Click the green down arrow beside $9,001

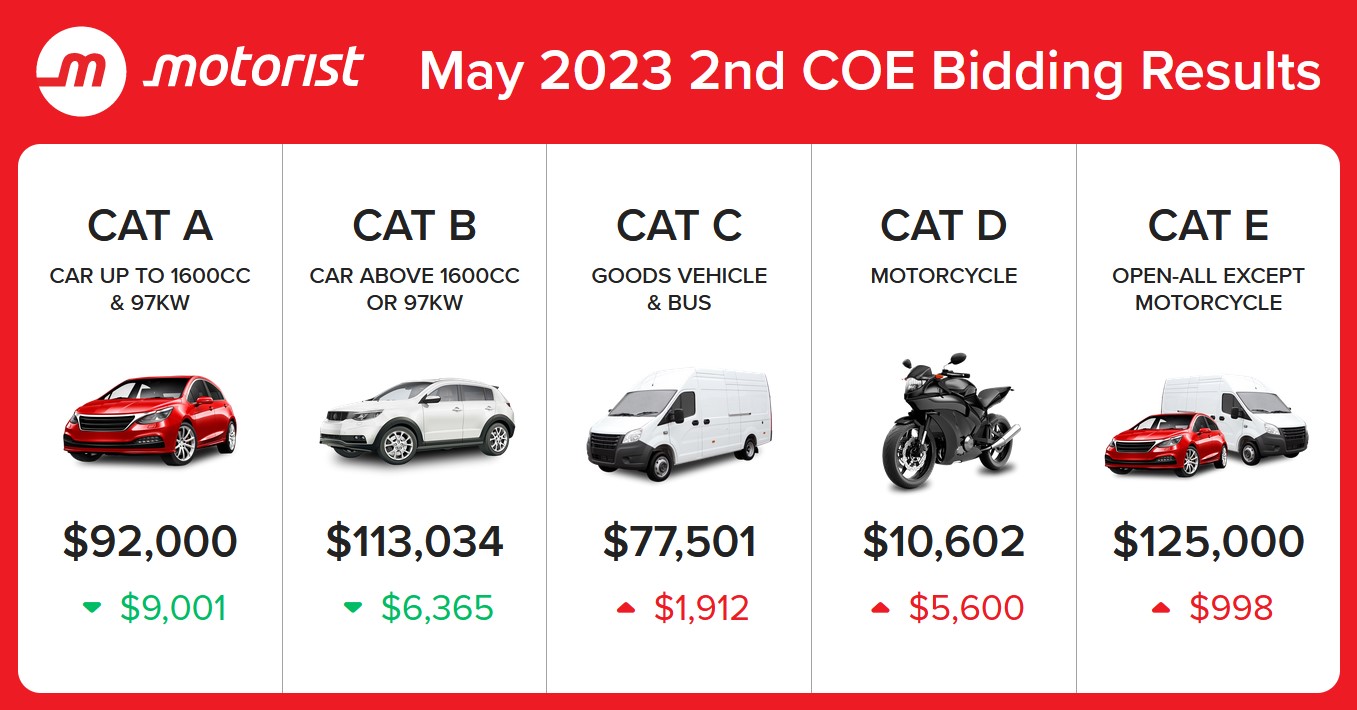(x=93, y=607)
